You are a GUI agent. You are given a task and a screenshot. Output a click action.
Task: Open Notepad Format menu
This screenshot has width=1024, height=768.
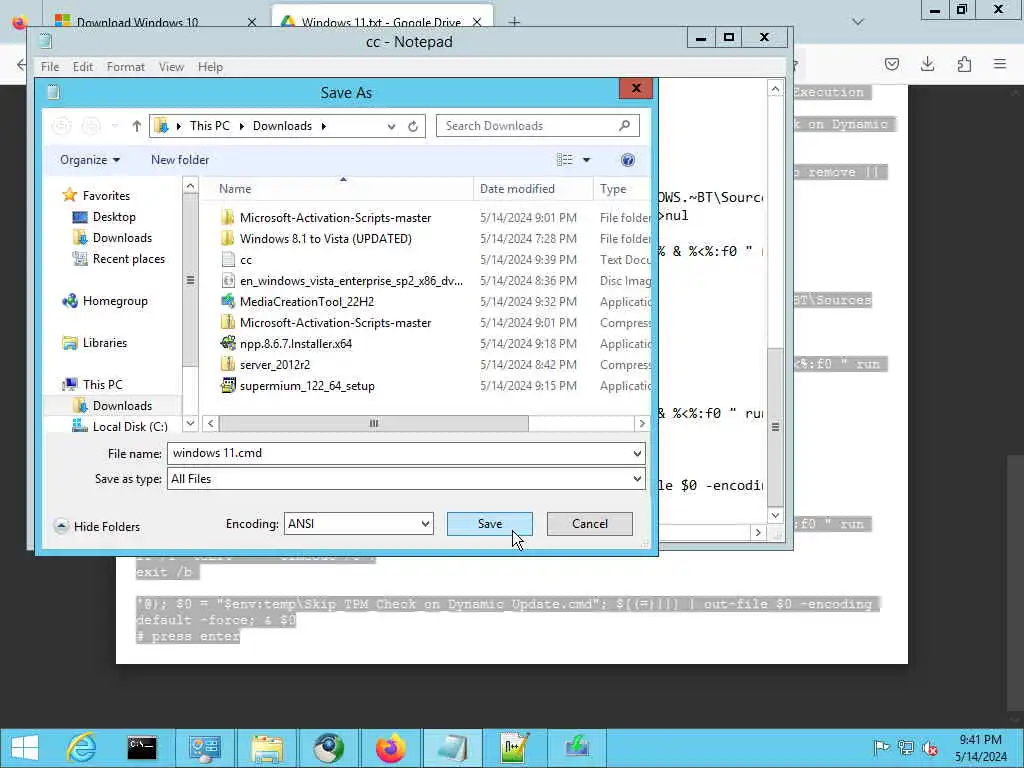[x=125, y=67]
